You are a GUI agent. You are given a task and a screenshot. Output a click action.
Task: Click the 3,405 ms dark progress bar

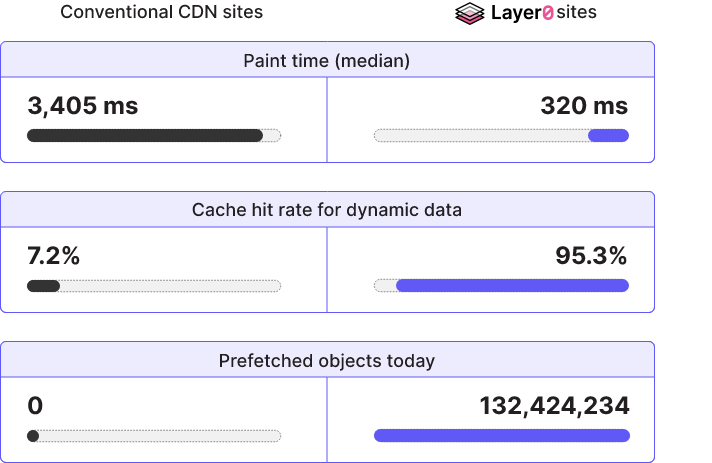point(145,135)
